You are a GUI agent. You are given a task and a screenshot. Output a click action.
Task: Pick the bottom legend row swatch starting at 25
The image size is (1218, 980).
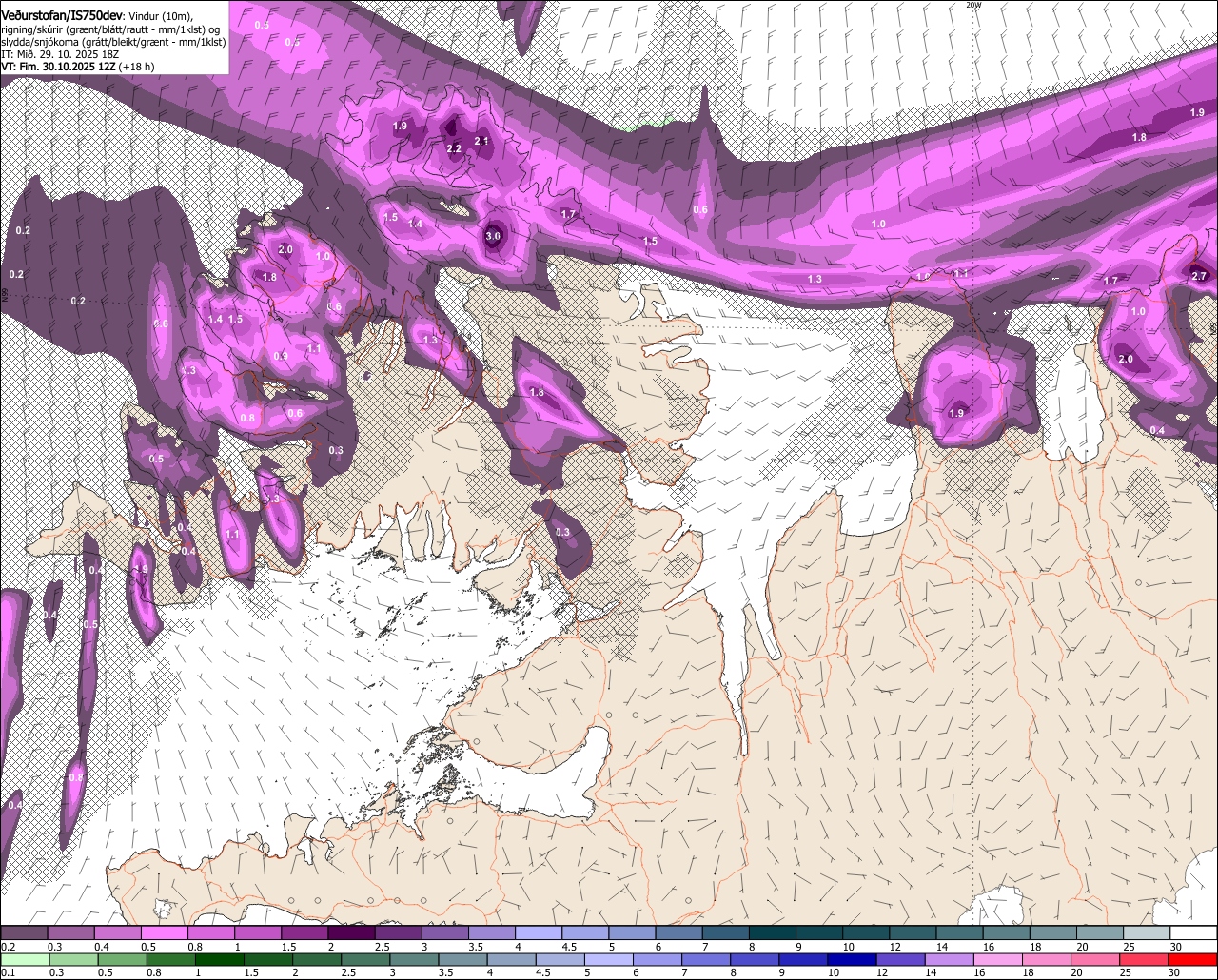click(1145, 959)
